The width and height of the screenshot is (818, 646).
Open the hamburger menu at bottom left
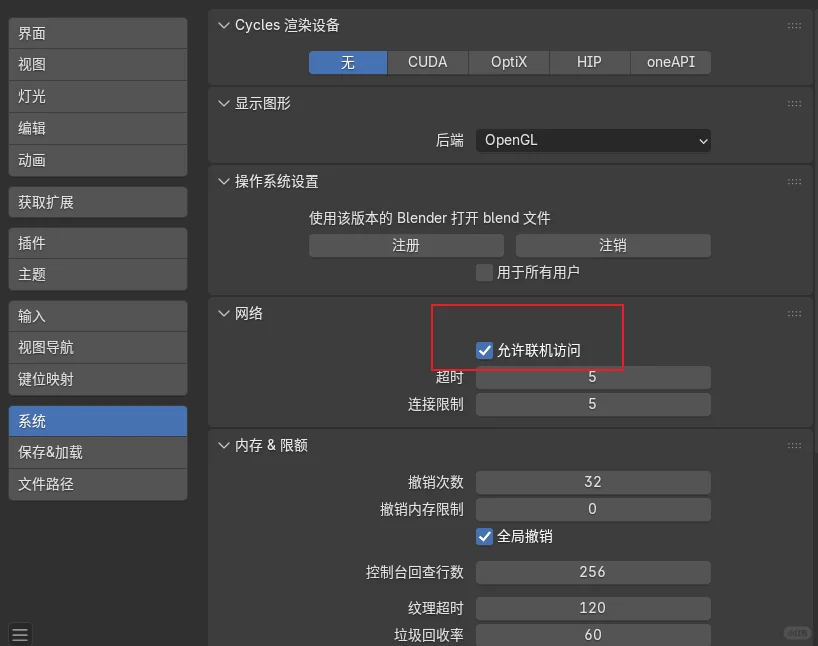coord(20,633)
